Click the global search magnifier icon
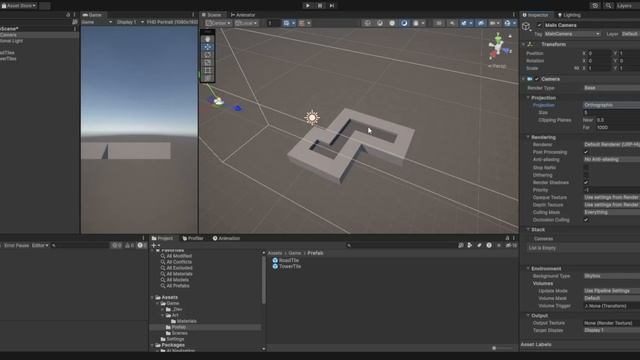 pos(608,6)
